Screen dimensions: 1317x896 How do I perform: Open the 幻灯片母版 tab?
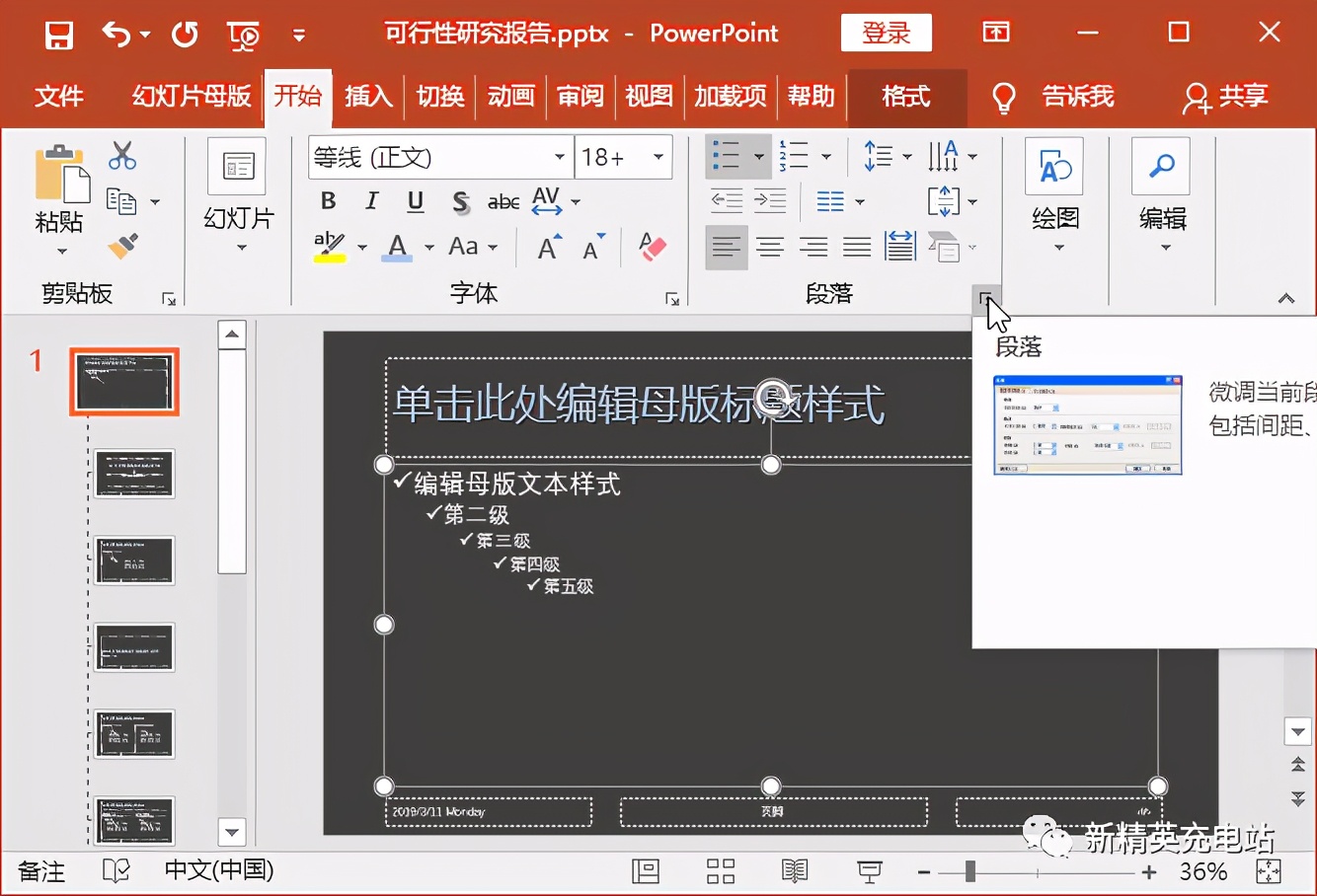point(190,97)
